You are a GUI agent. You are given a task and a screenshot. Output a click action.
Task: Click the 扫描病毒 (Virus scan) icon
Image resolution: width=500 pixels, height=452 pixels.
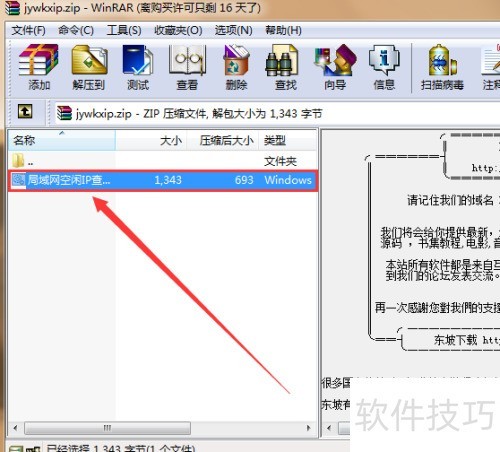click(442, 60)
